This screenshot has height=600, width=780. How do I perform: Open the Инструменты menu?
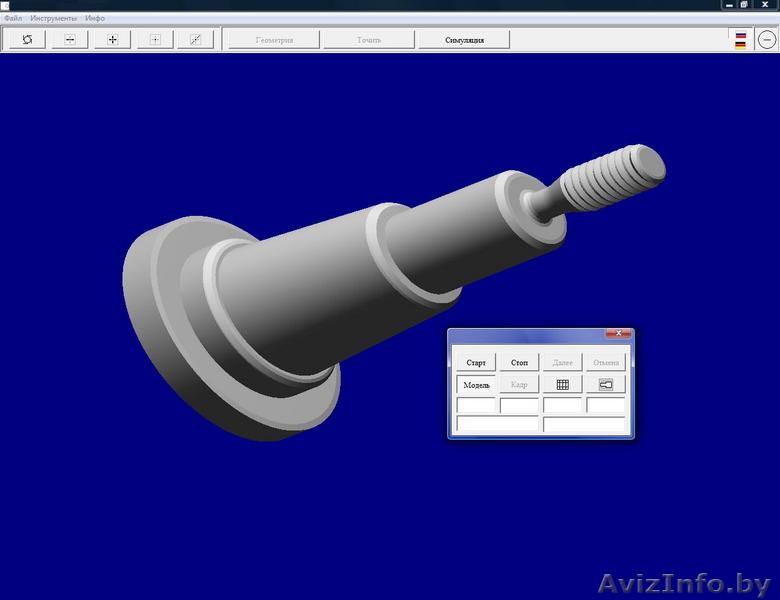(53, 18)
